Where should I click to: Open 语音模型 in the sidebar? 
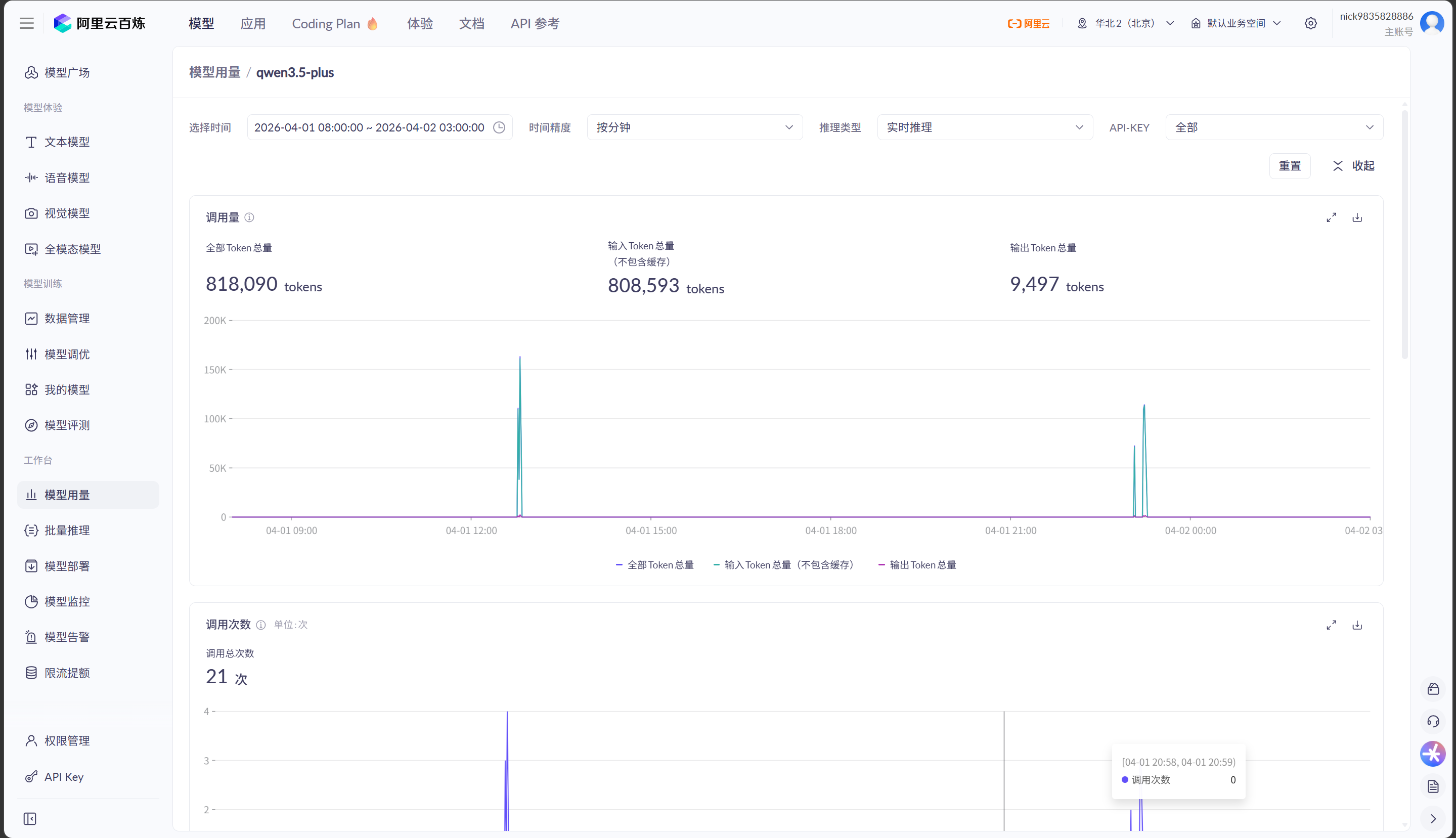(x=88, y=178)
